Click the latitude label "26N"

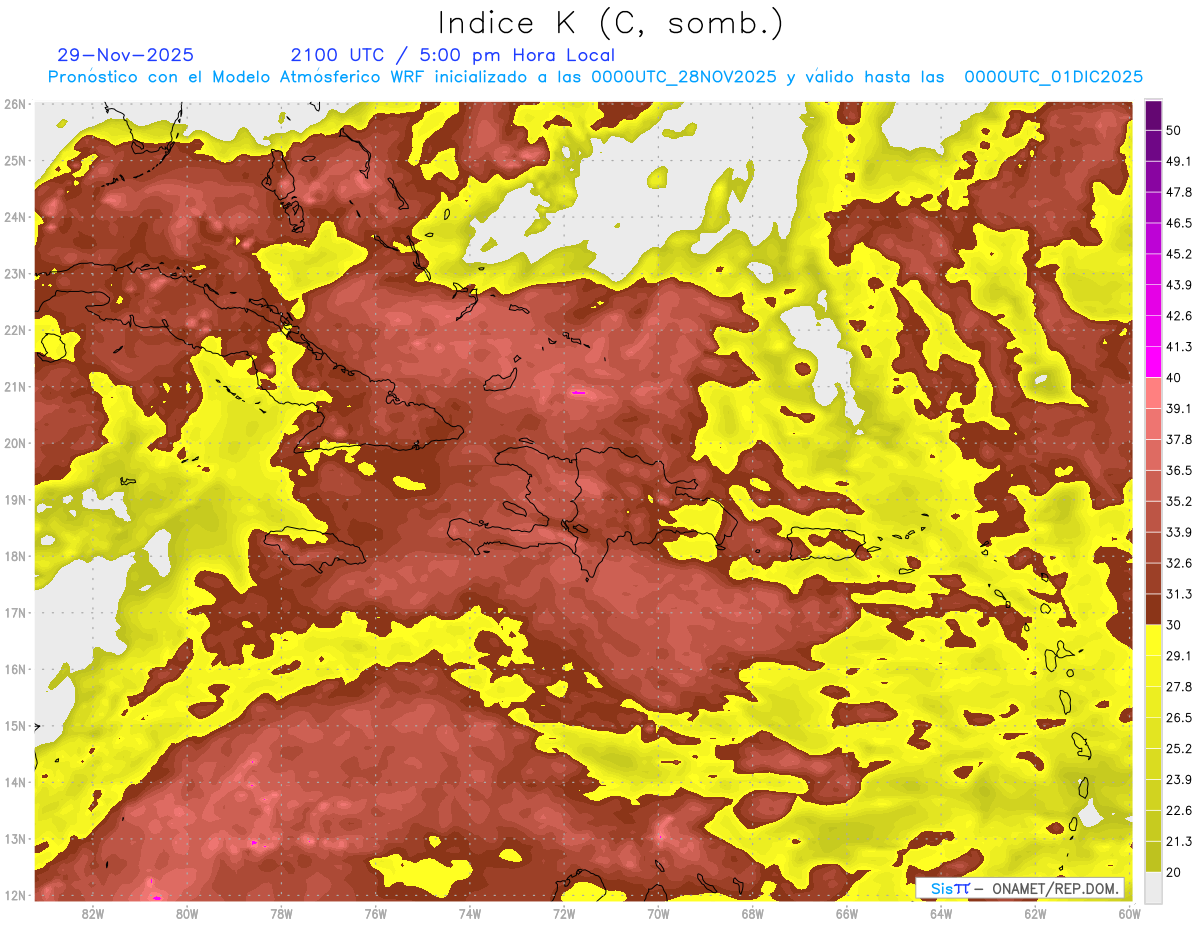pos(15,104)
